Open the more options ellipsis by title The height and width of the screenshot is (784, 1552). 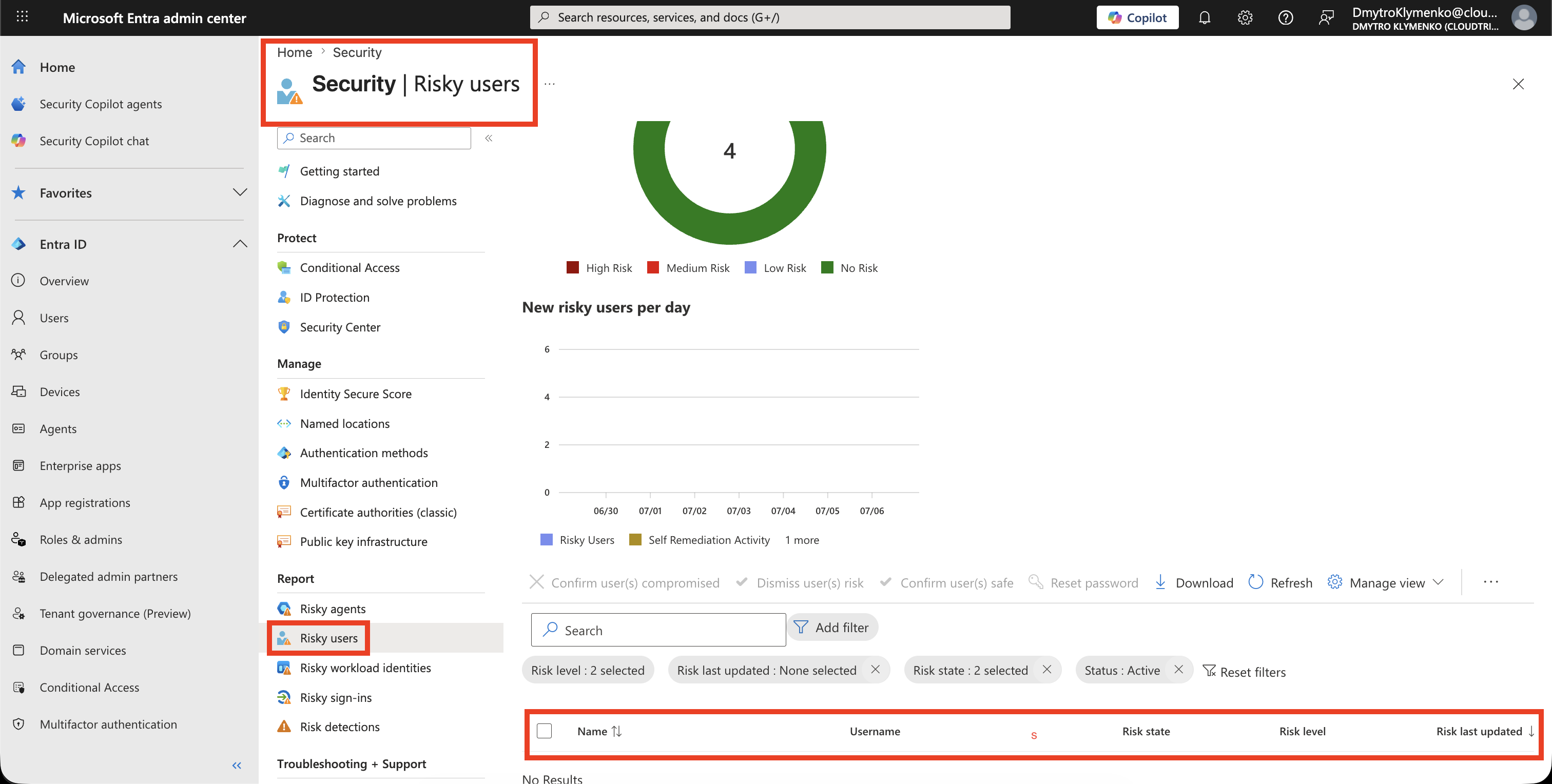(x=550, y=84)
